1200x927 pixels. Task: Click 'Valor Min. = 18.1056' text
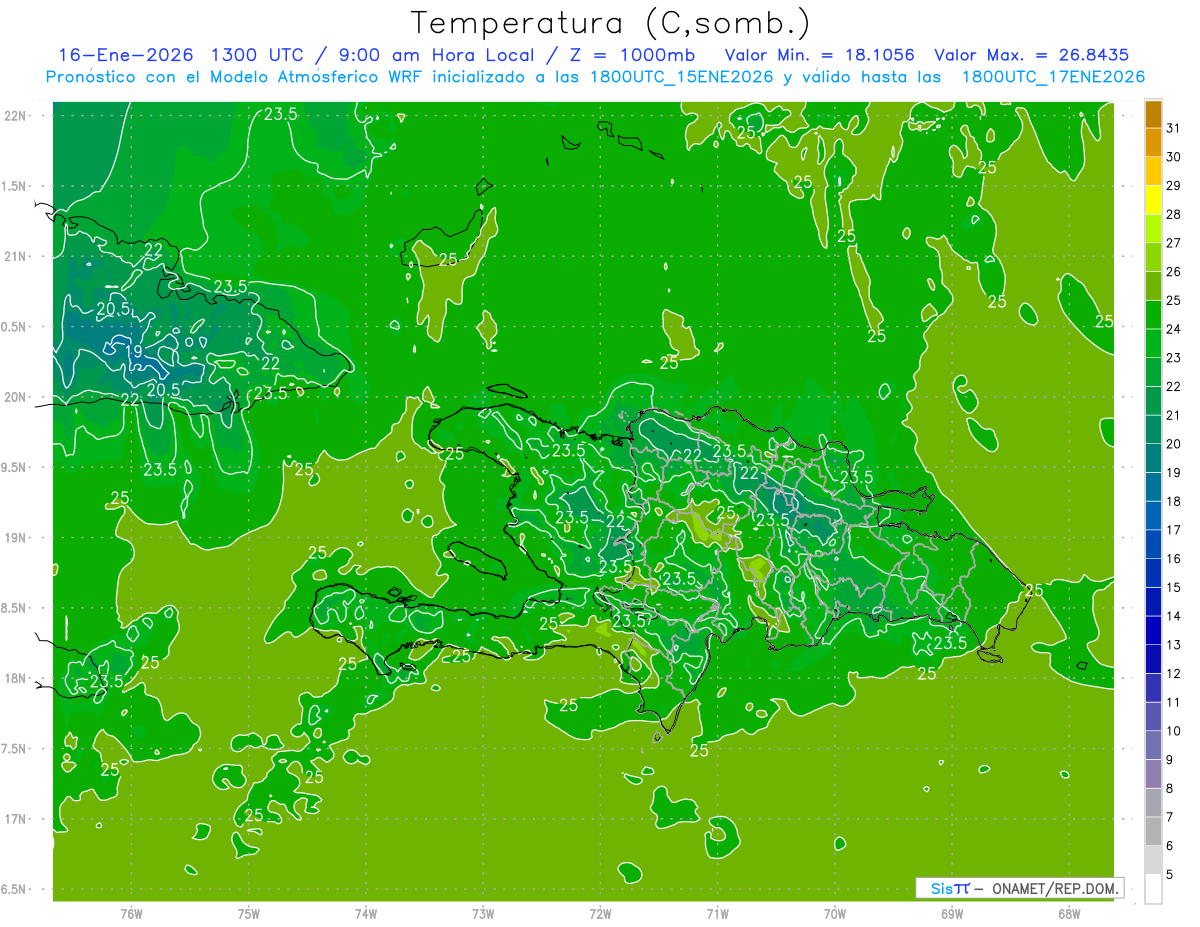[x=819, y=55]
